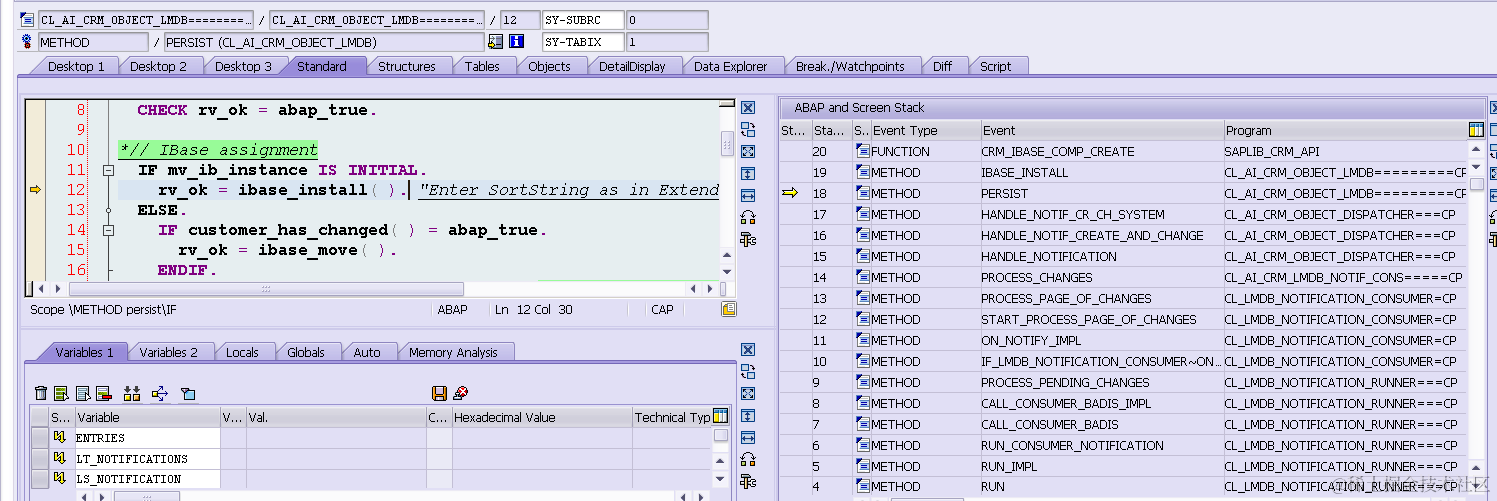Screen dimensions: 1497x501
Task: Click the replace tool icon beside source editor
Action: 748,130
